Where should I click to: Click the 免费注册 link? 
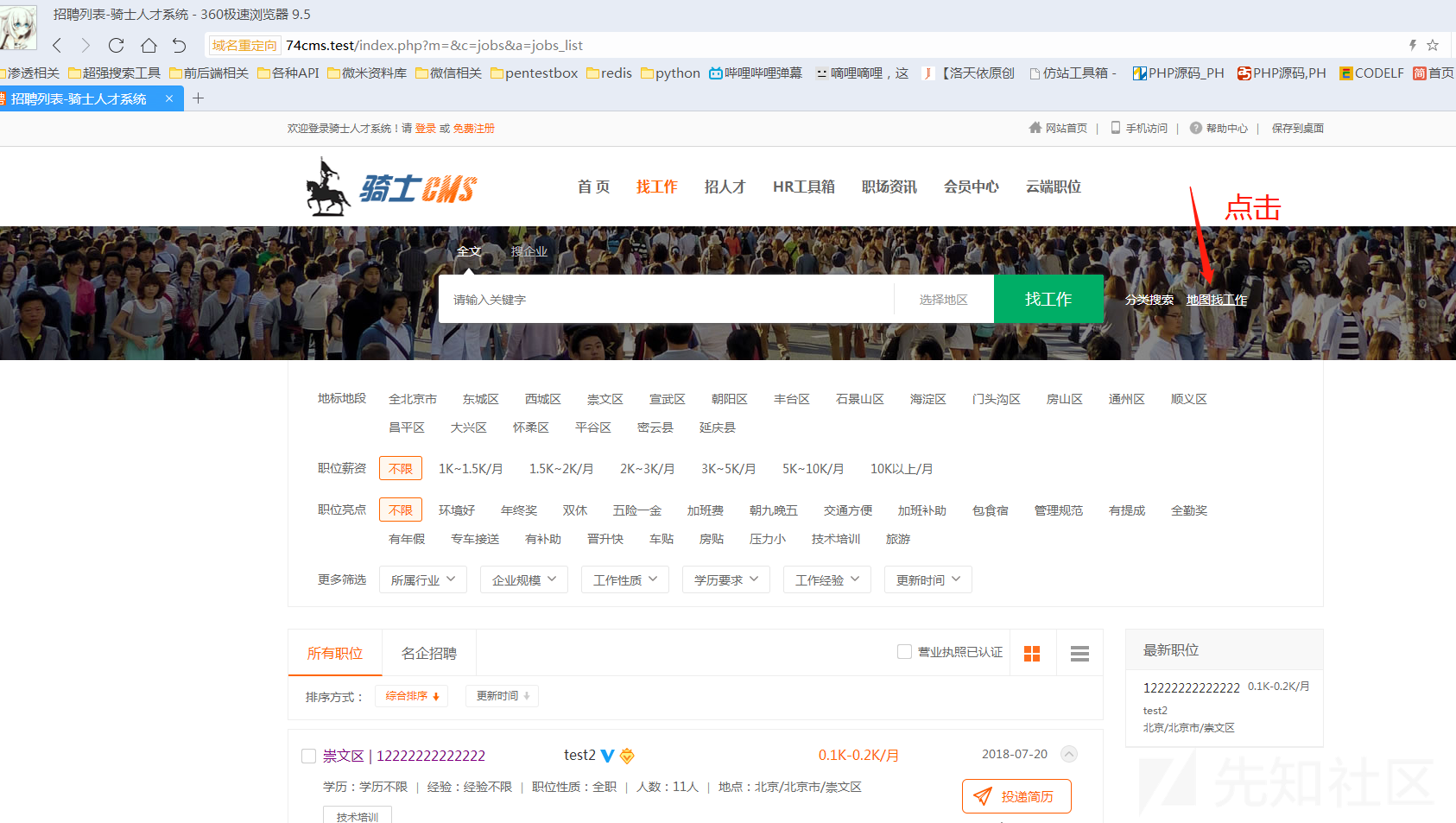tap(474, 129)
